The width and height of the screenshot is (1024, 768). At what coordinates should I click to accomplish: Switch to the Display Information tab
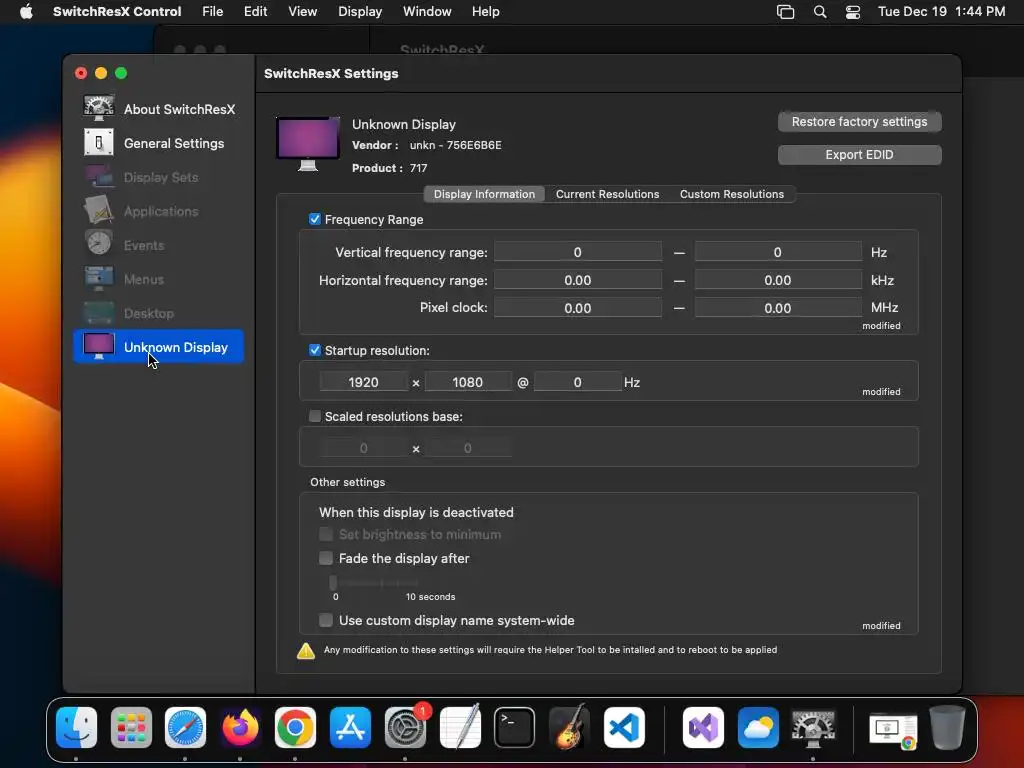pos(484,194)
